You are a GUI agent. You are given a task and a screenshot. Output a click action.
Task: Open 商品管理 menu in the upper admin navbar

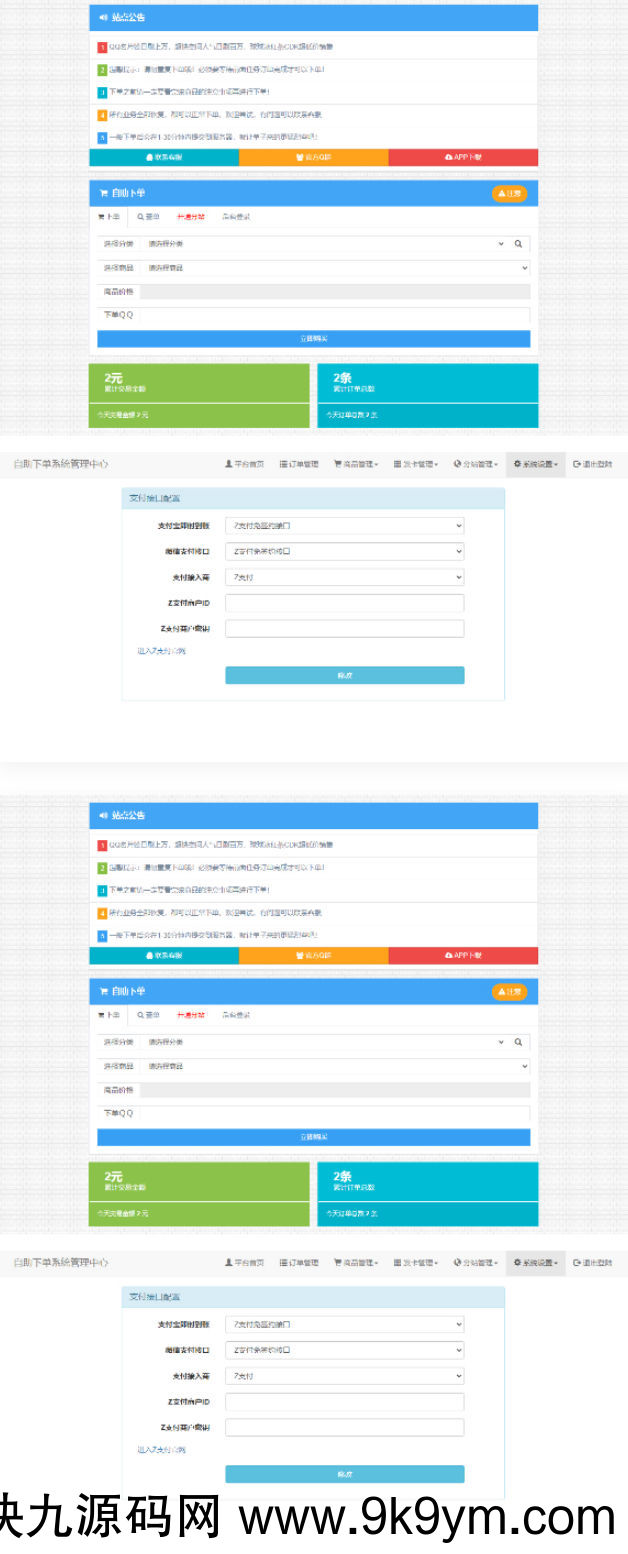pyautogui.click(x=356, y=464)
